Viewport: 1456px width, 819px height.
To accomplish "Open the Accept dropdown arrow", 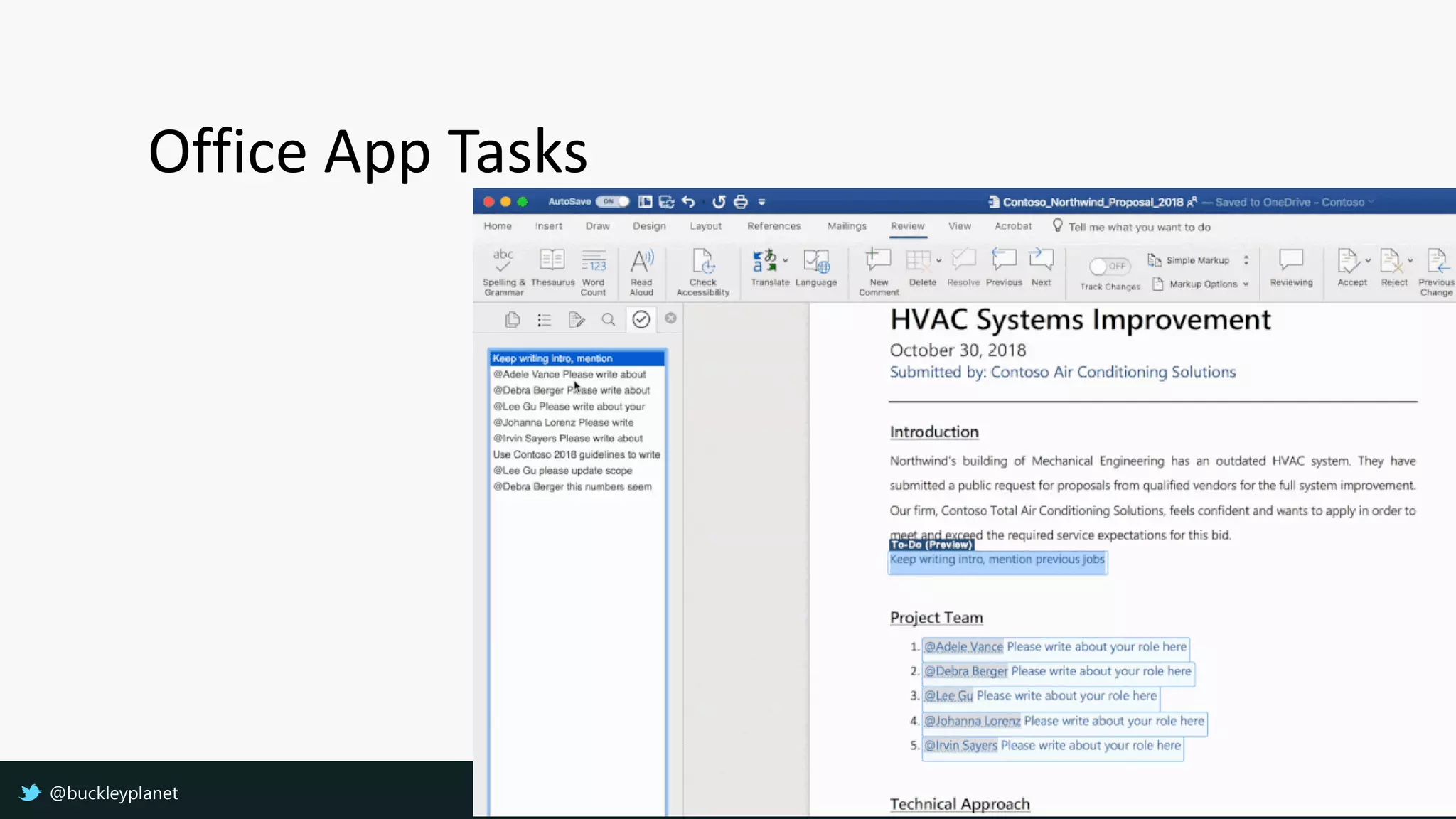I will 1368,260.
